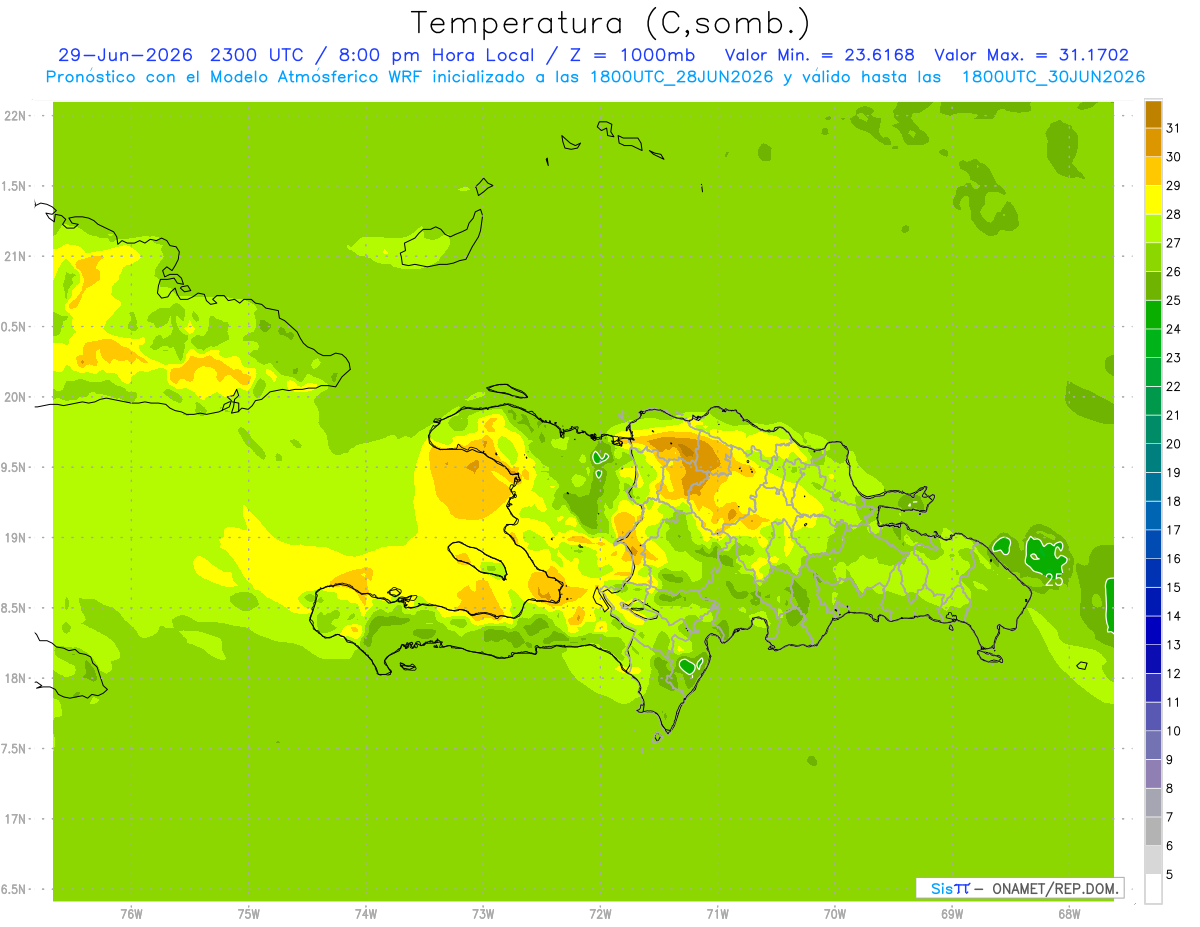
Task: Click the "22N" latitude label
Action: pos(16,116)
